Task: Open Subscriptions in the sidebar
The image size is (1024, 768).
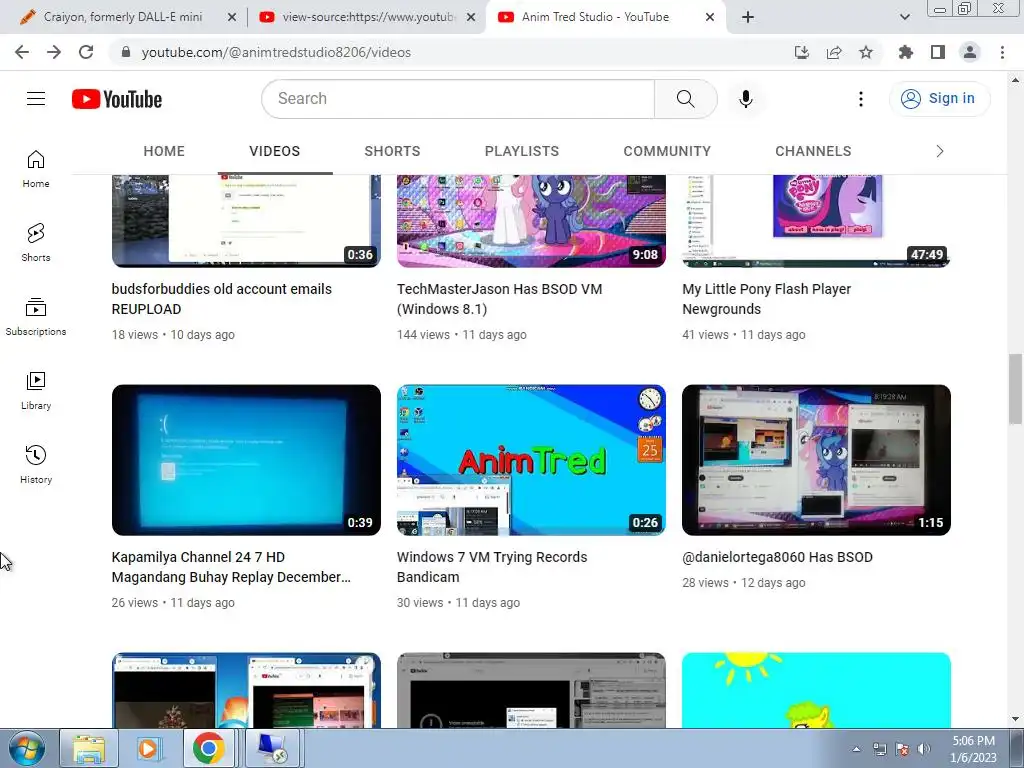Action: click(x=36, y=317)
